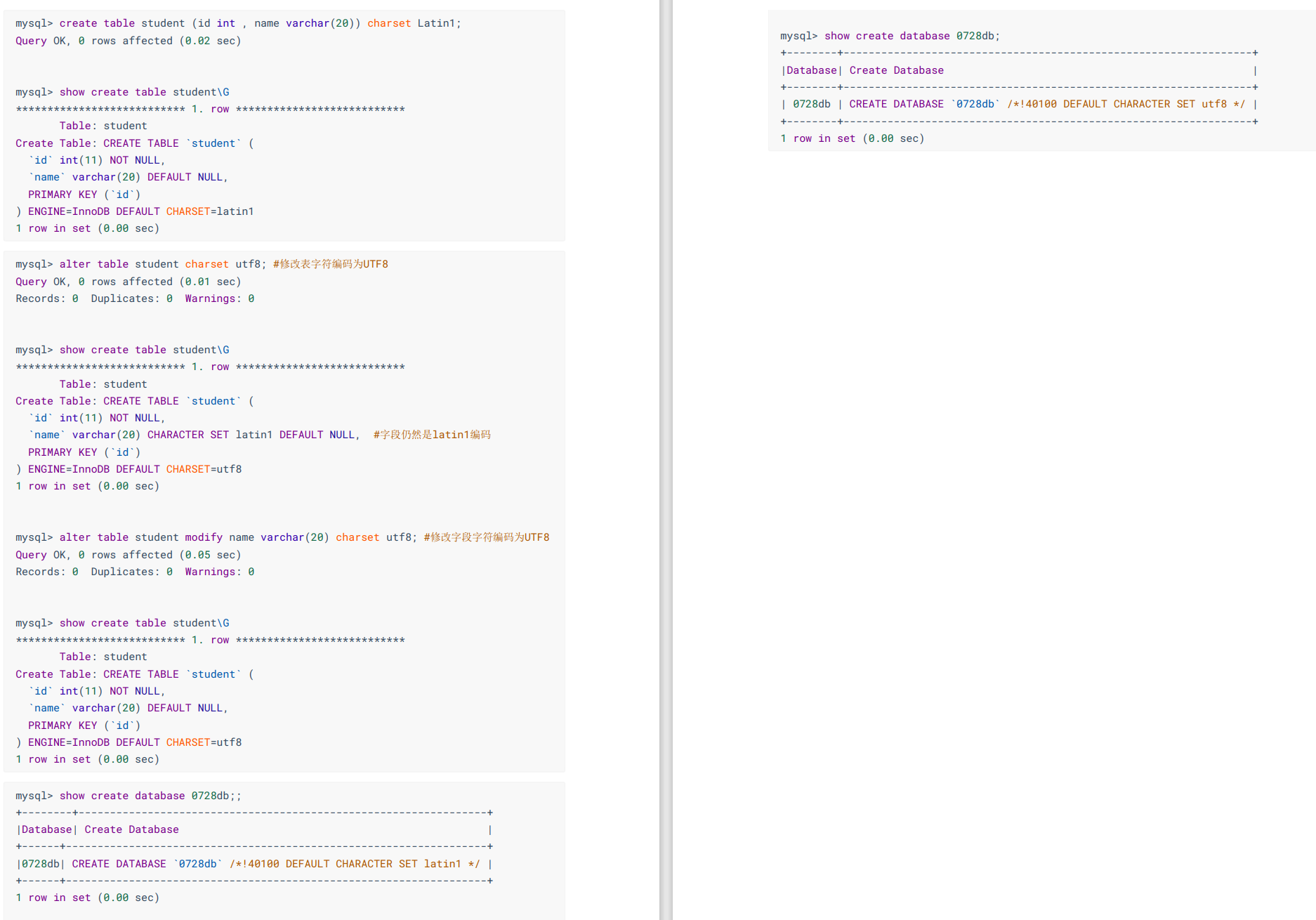Click the CREATE DATABASE row ending 'SET utf8 */'
This screenshot has width=1316, height=920.
[1019, 104]
